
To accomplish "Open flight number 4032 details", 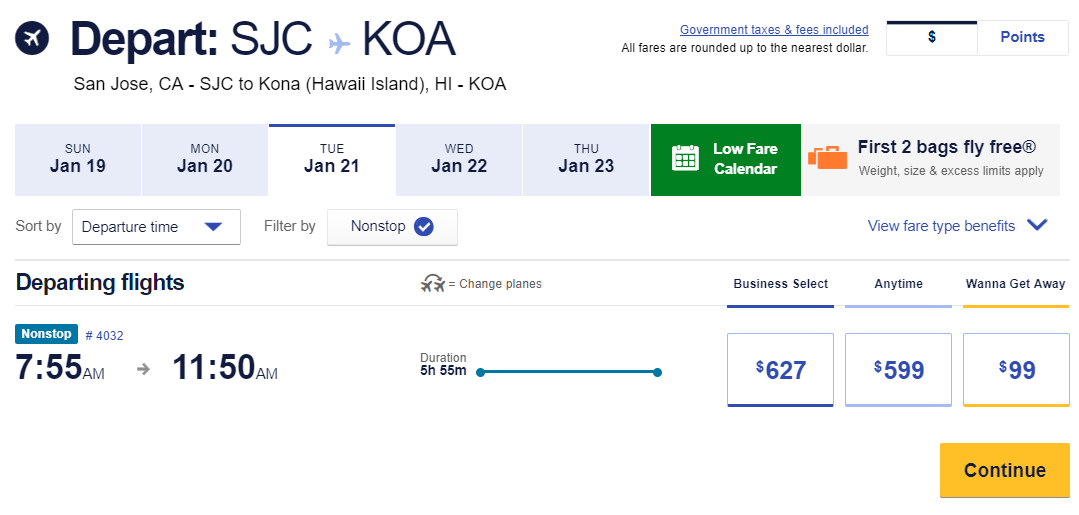I will [104, 335].
